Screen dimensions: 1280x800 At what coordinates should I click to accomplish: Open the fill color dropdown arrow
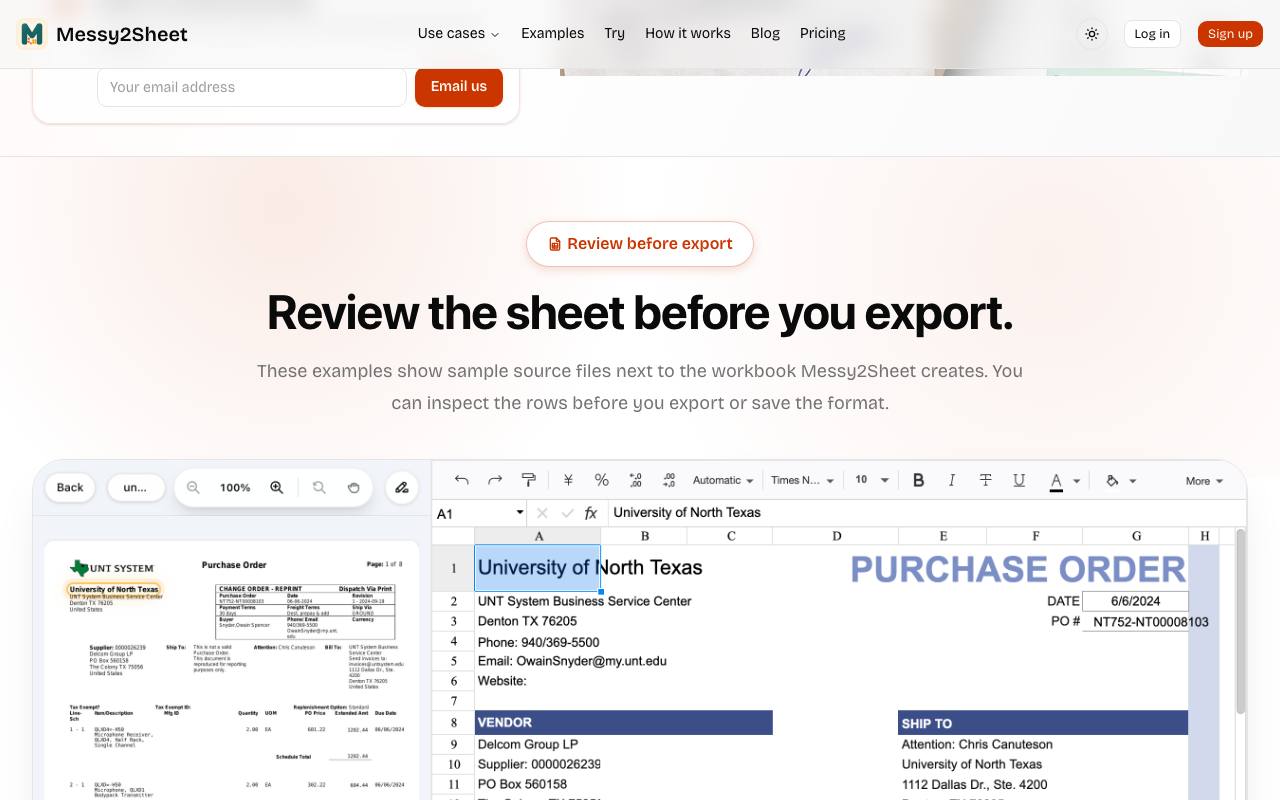click(x=1133, y=481)
